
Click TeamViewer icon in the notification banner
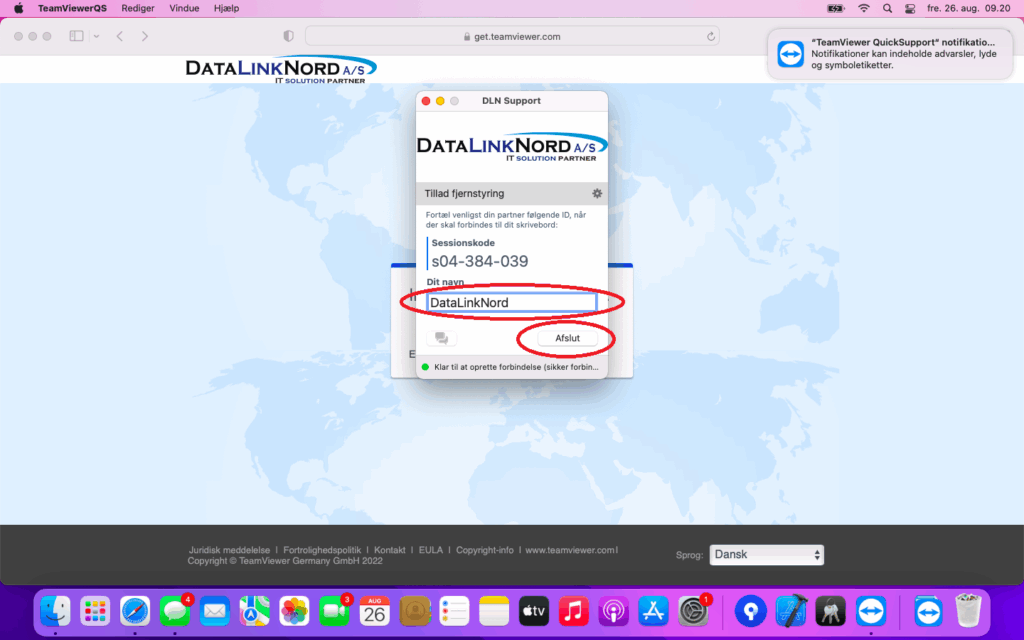791,53
